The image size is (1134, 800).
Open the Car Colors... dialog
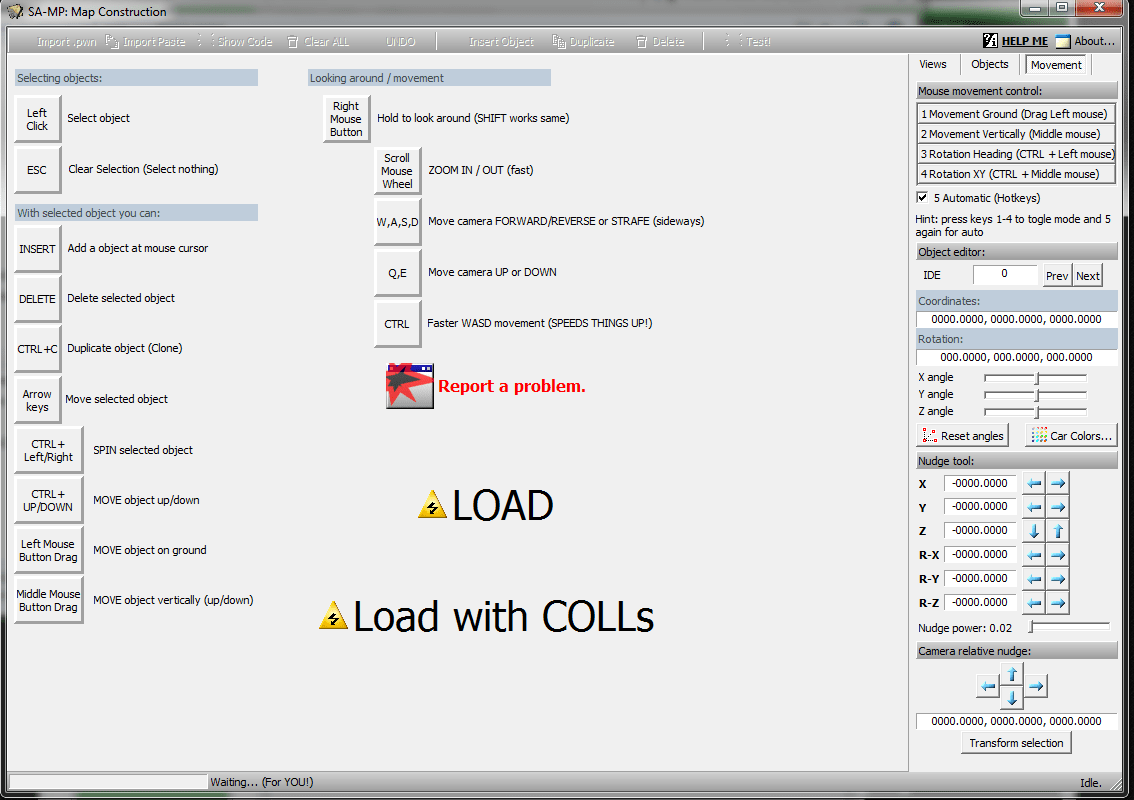click(1072, 435)
